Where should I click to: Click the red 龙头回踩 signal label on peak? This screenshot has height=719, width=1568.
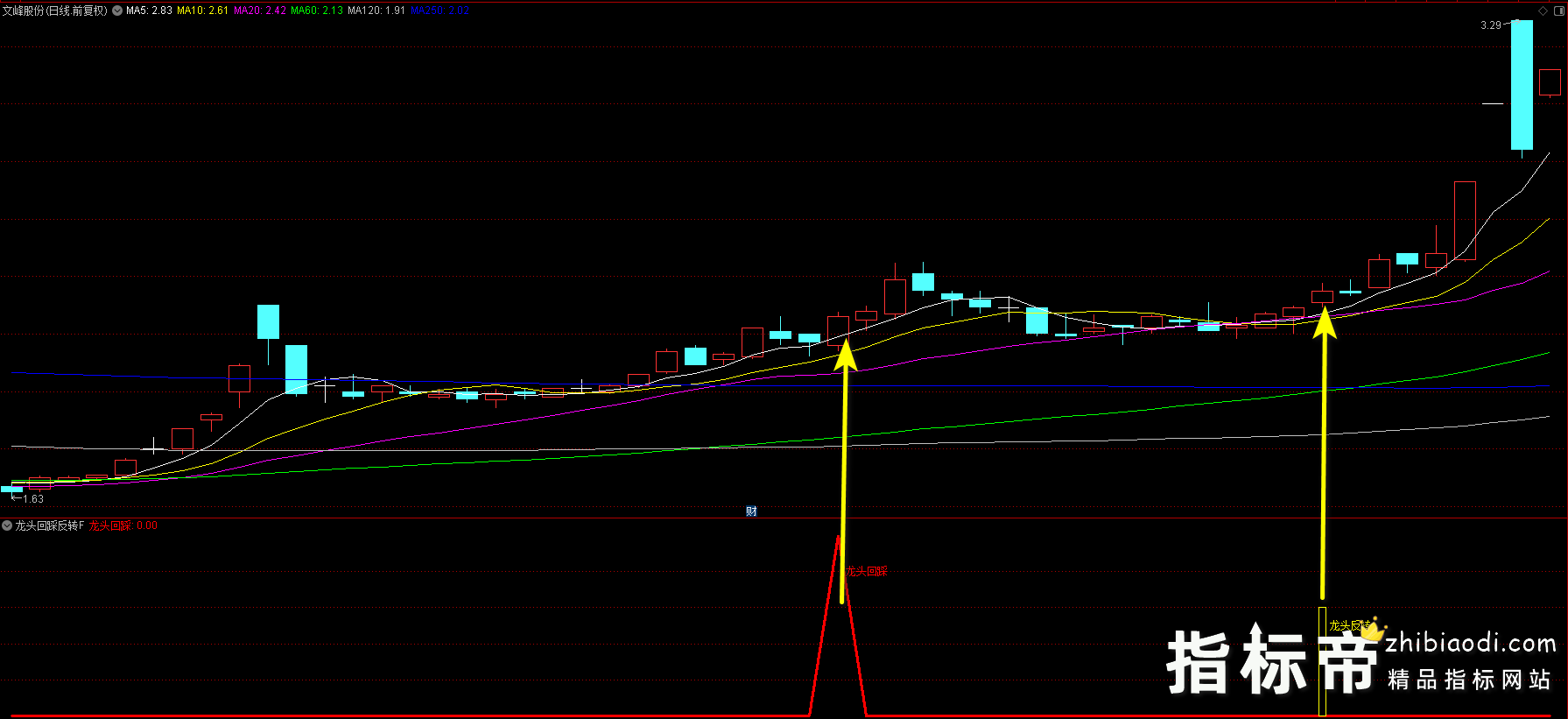868,571
